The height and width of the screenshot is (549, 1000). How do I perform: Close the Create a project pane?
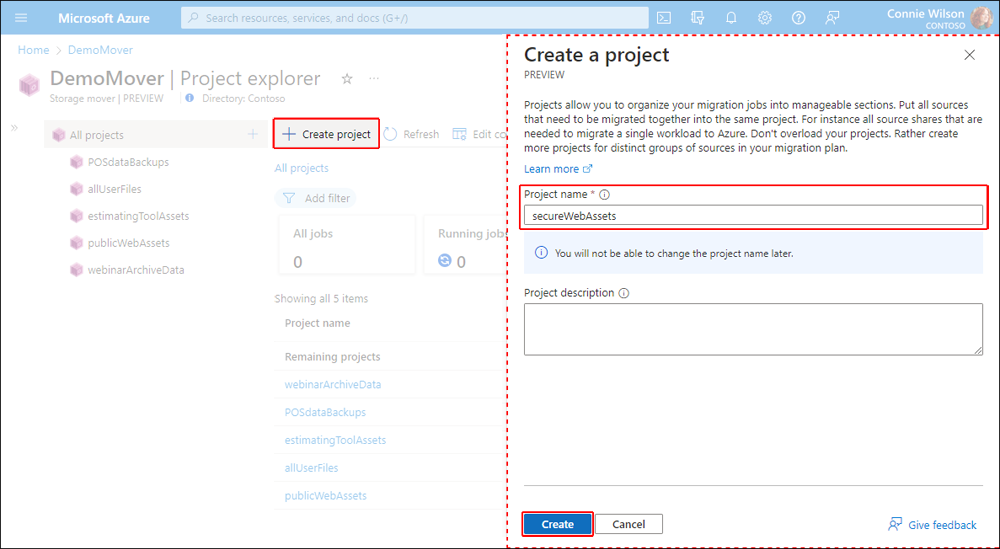(x=969, y=55)
